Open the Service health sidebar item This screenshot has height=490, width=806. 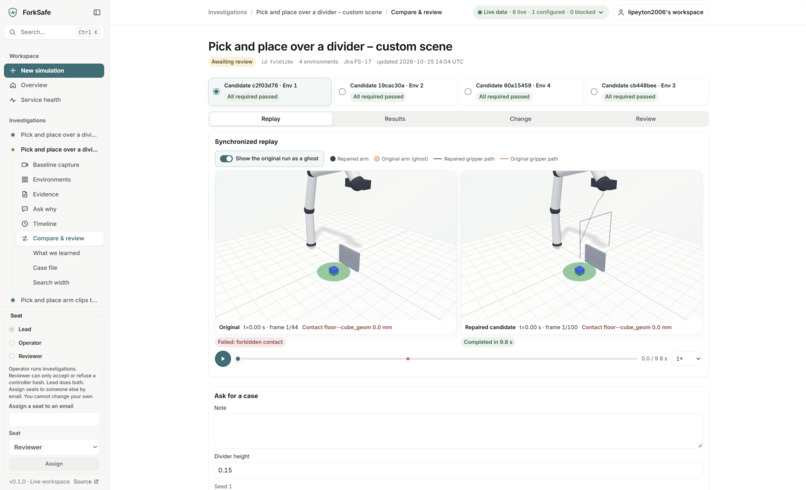pyautogui.click(x=54, y=100)
